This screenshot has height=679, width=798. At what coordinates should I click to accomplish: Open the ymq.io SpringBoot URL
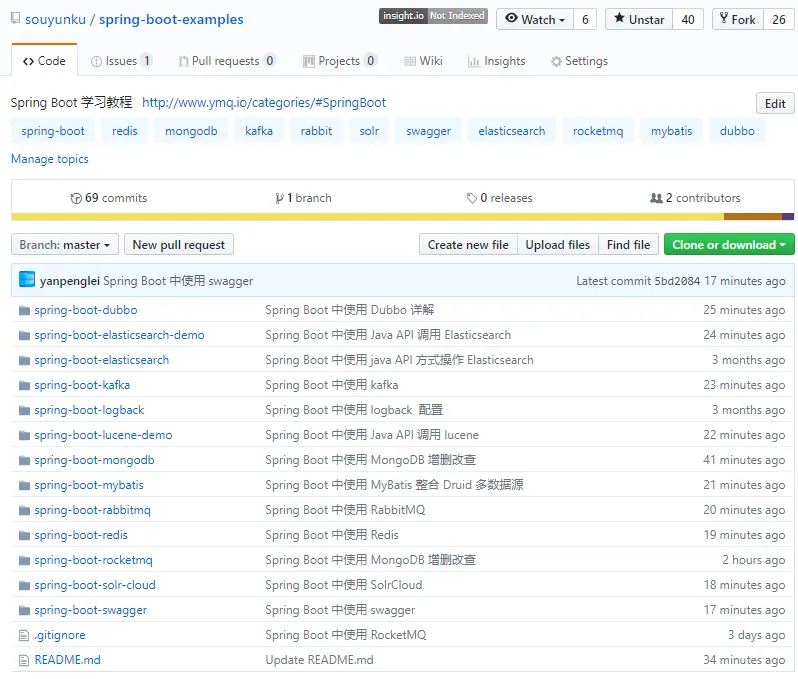[x=264, y=103]
